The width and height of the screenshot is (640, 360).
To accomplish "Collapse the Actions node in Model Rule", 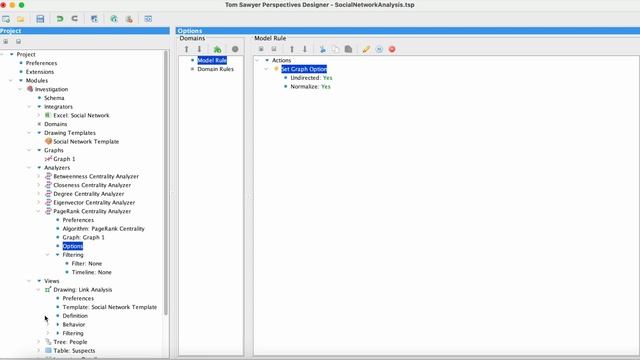I will point(257,60).
